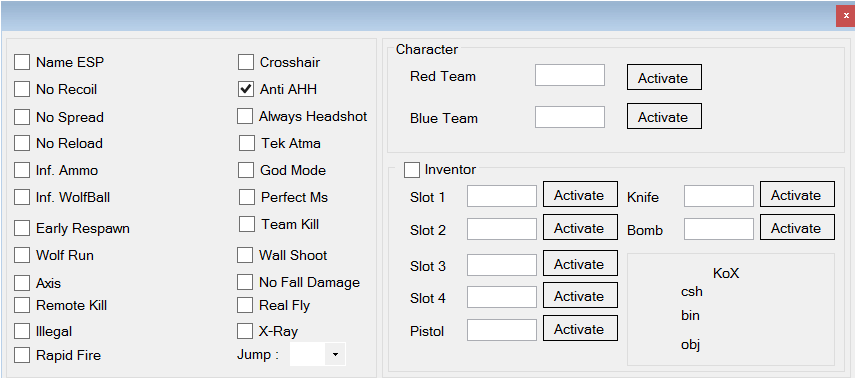Tick No Fall Damage checkbox
The image size is (855, 378).
(x=245, y=282)
